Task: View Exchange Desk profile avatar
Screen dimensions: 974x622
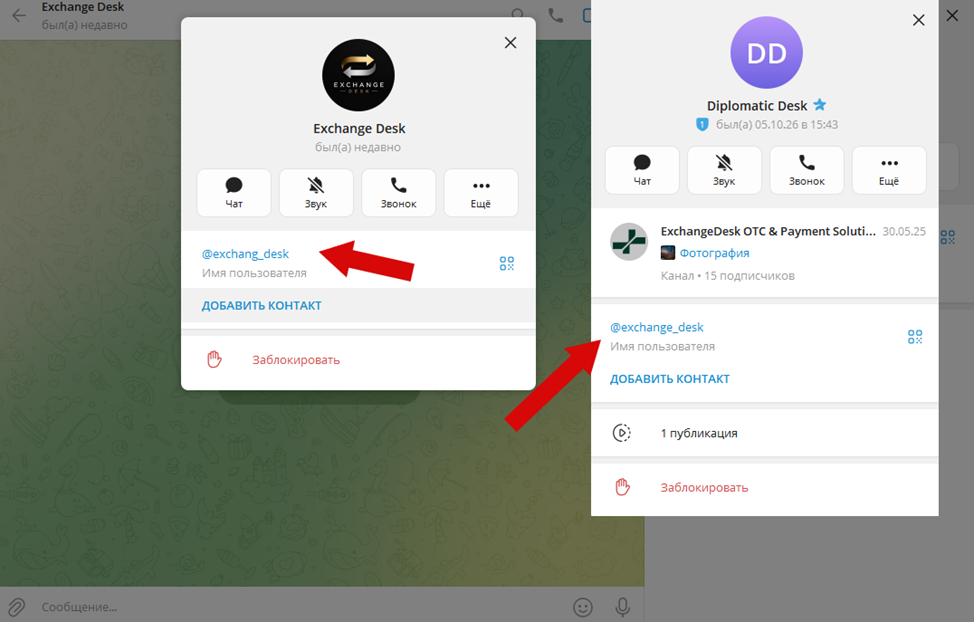Action: (x=358, y=75)
